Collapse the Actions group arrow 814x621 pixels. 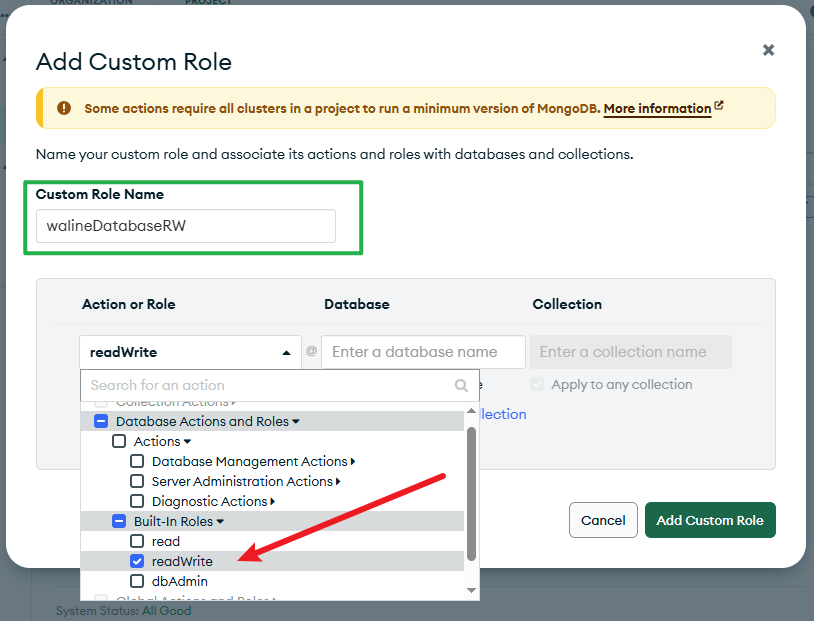click(x=187, y=441)
